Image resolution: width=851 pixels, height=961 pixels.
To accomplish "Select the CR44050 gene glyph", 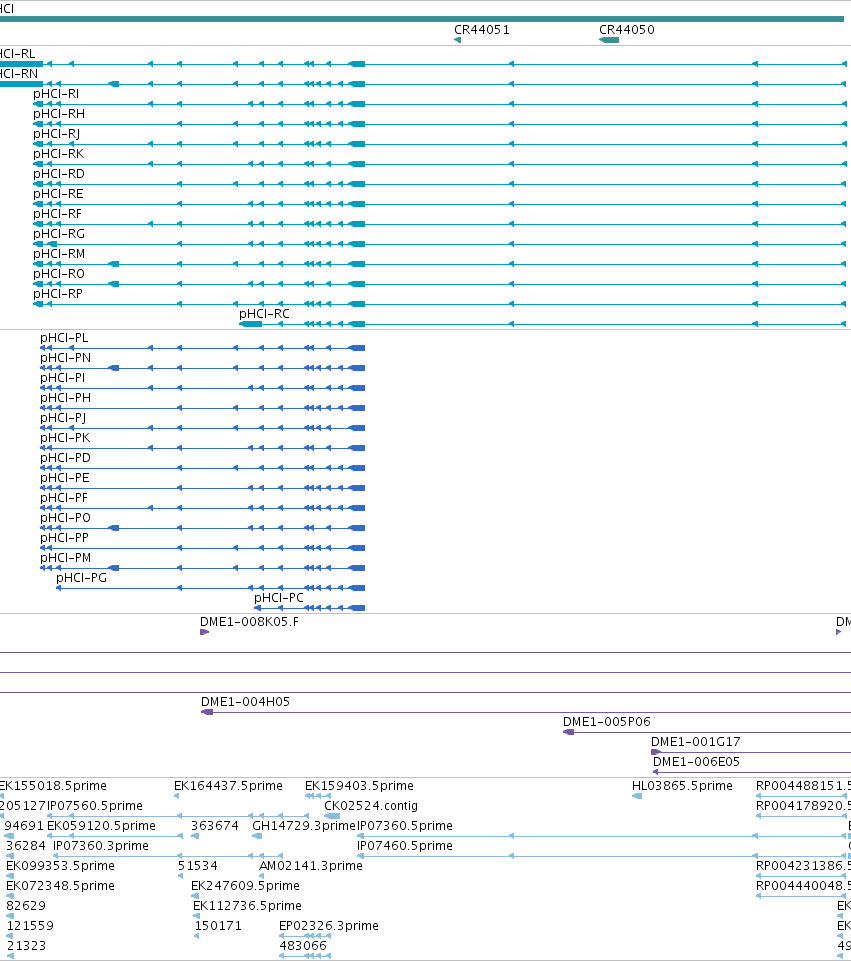I will pos(609,40).
